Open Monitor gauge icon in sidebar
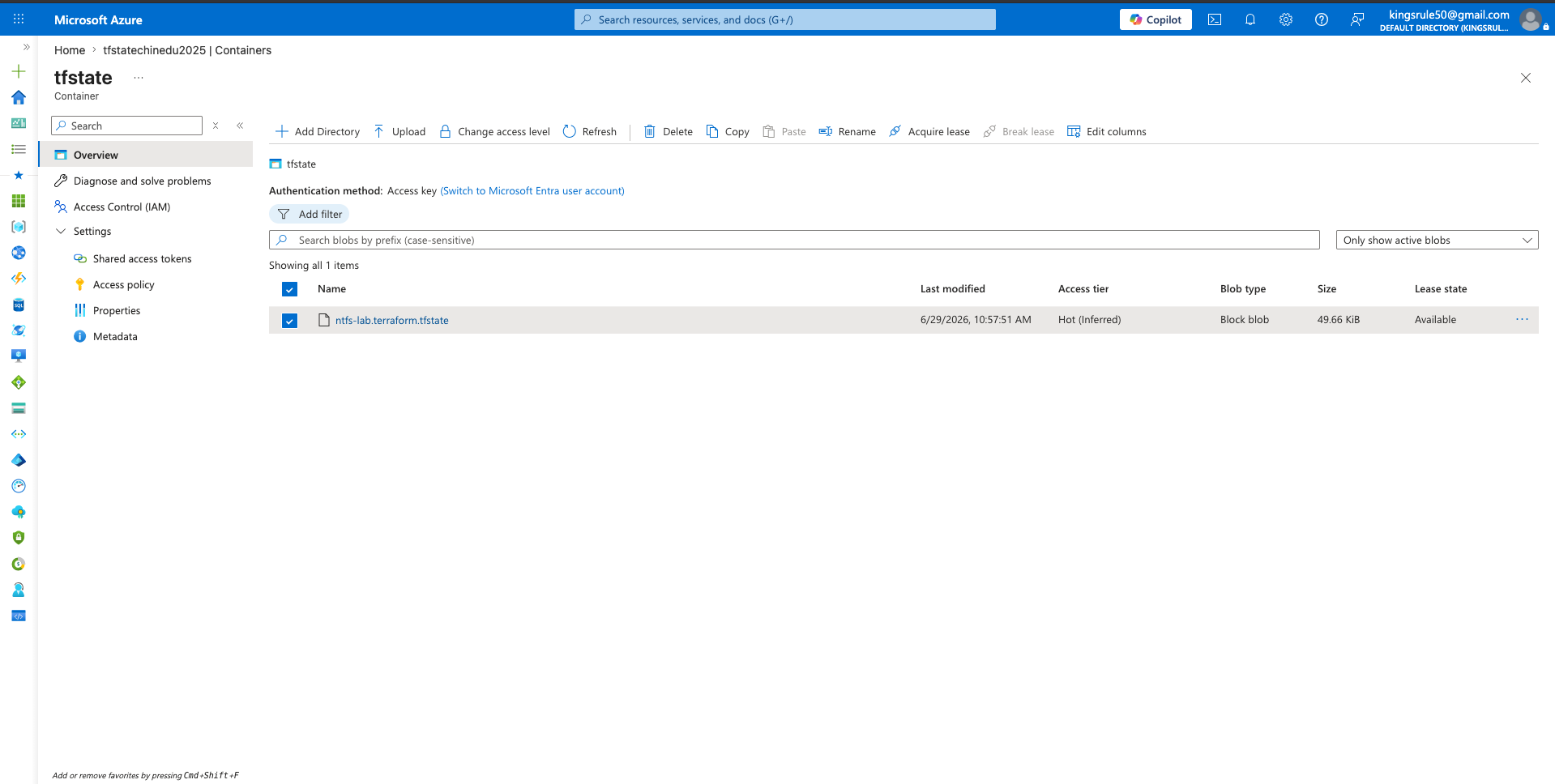The height and width of the screenshot is (784, 1555). pos(19,486)
